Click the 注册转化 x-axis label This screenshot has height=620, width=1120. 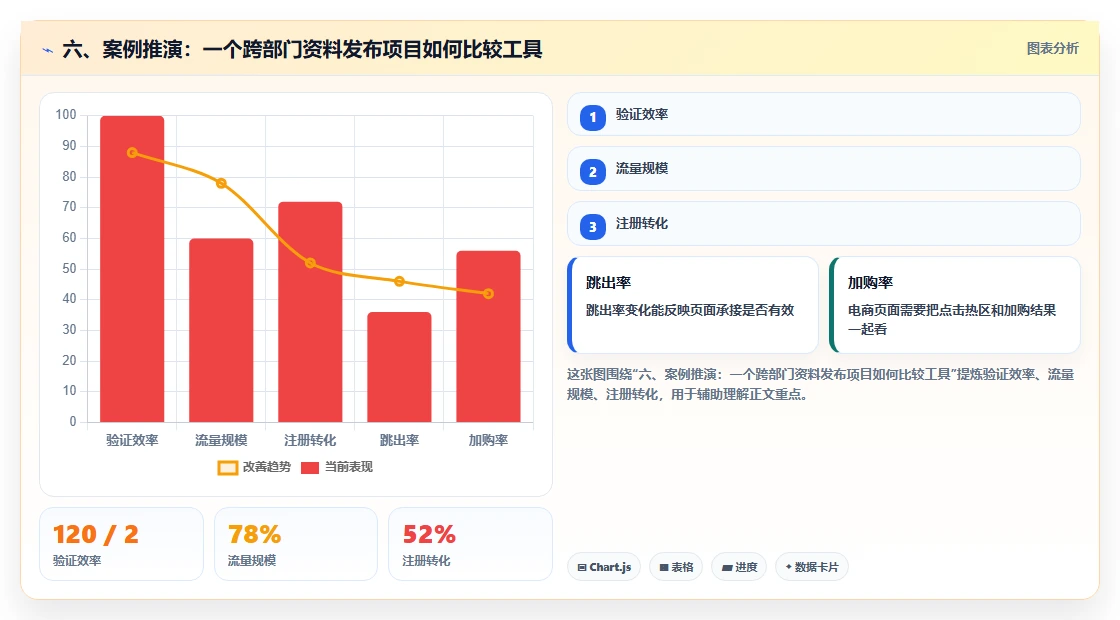tap(310, 440)
